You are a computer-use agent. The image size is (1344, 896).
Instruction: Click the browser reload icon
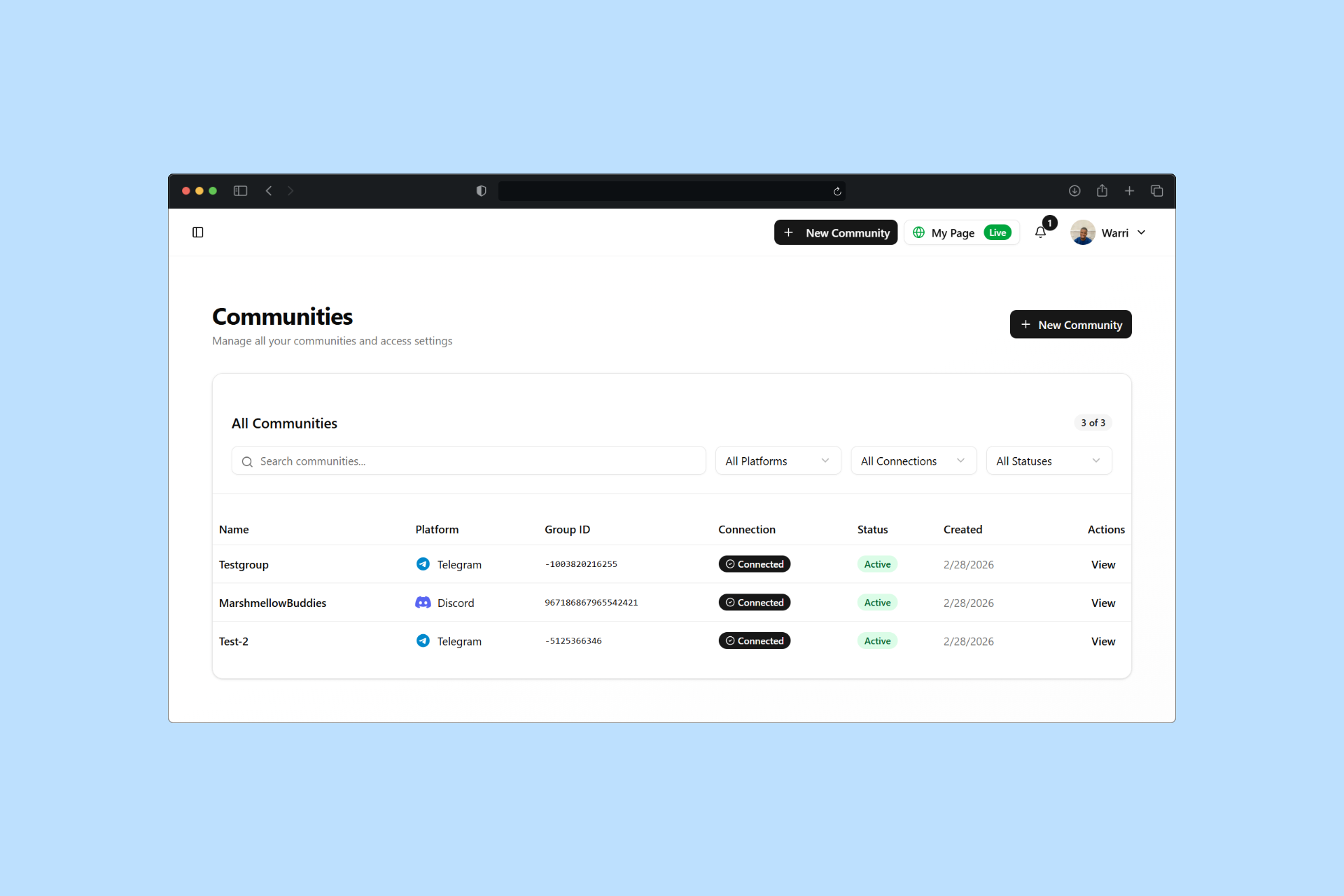point(837,191)
